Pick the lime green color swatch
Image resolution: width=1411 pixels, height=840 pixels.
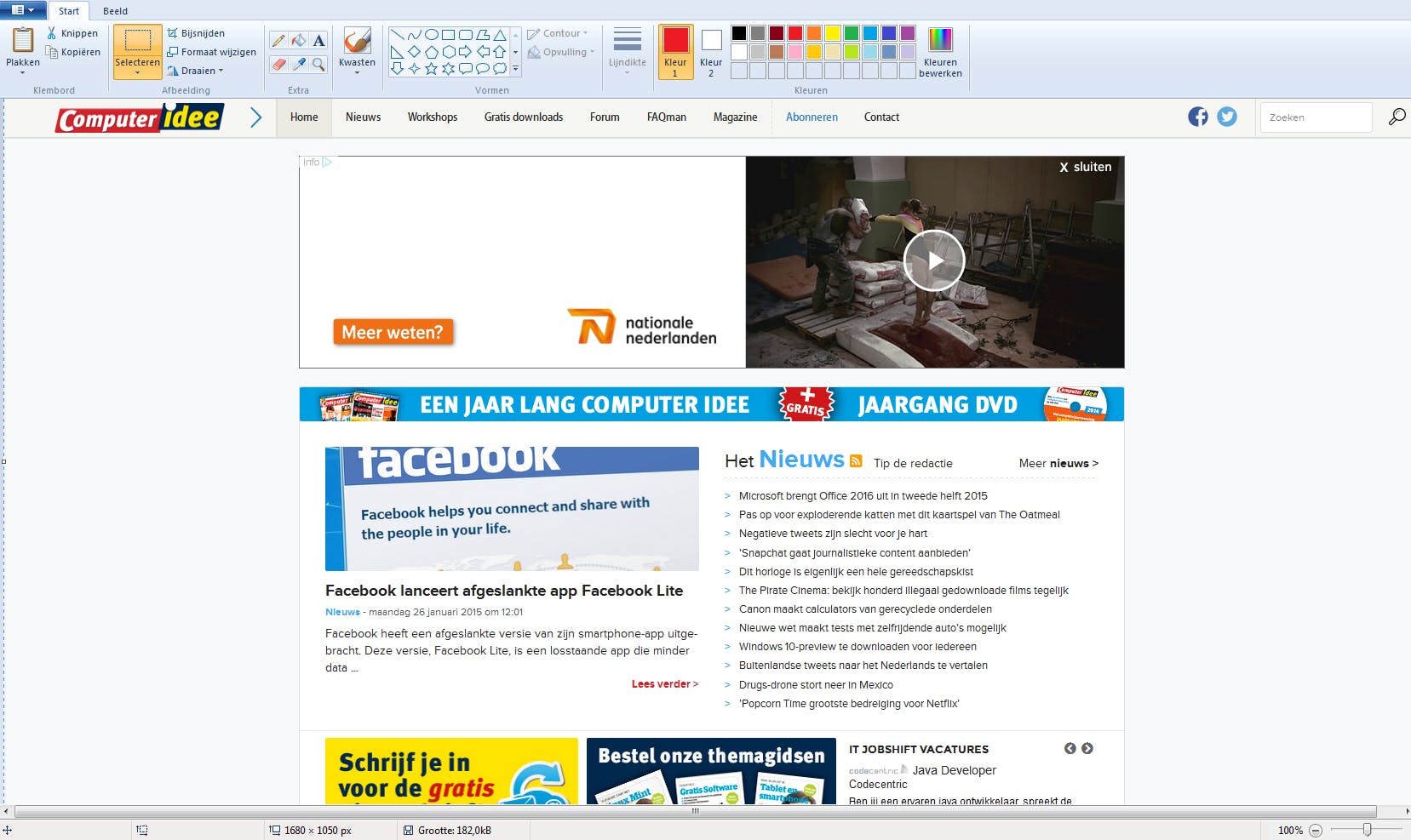coord(852,52)
